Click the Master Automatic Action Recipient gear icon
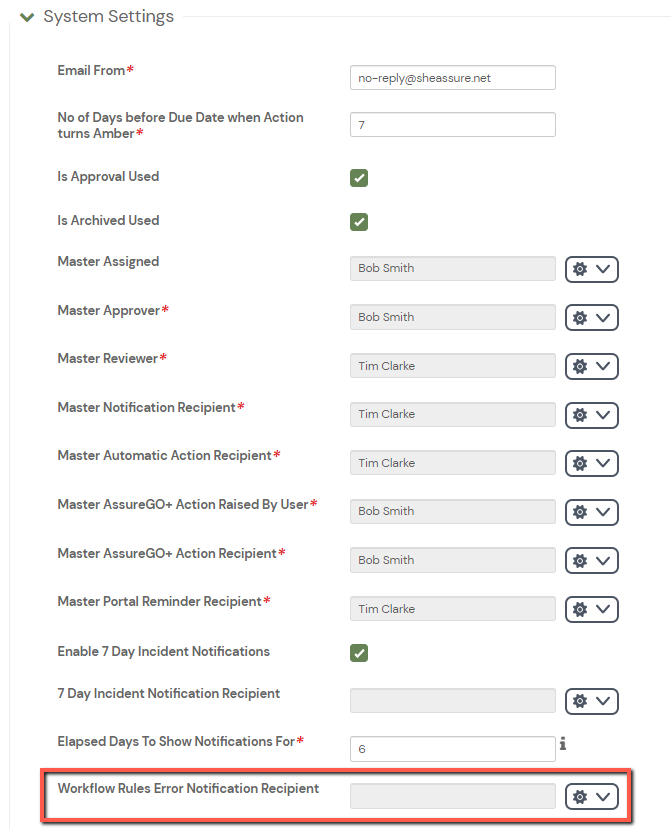 580,463
